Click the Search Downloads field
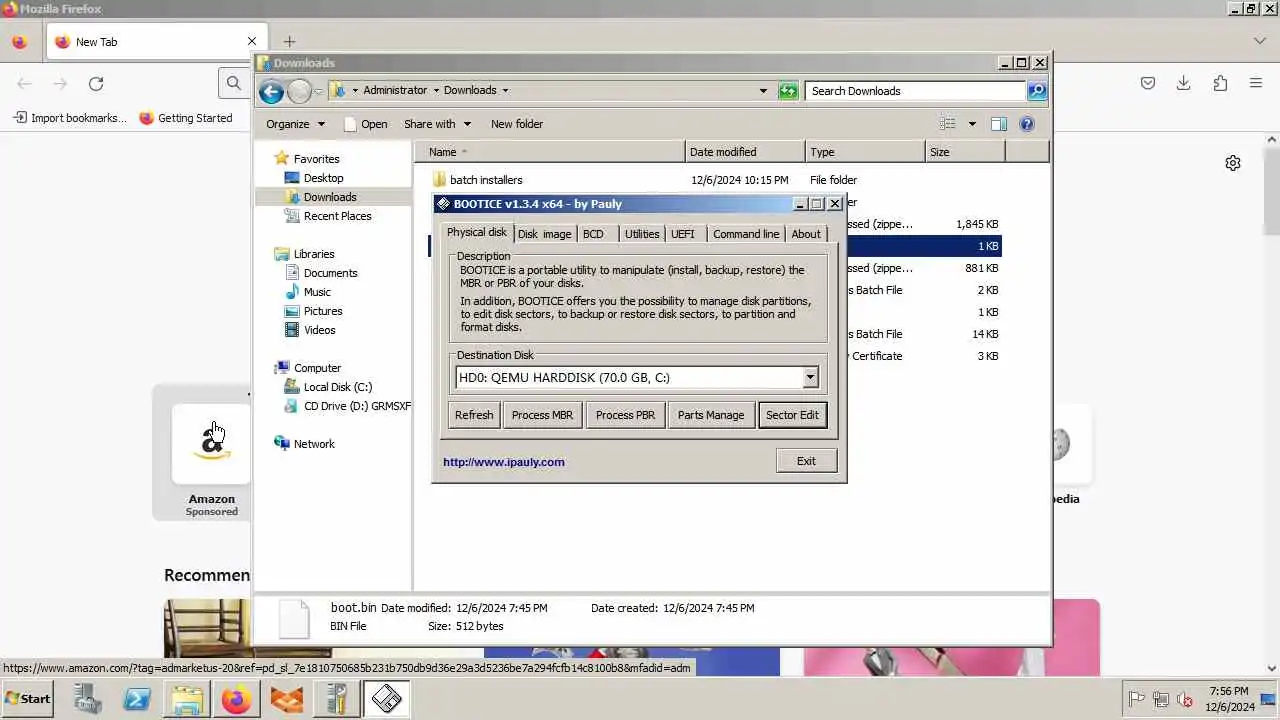The width and height of the screenshot is (1280, 720). [915, 91]
